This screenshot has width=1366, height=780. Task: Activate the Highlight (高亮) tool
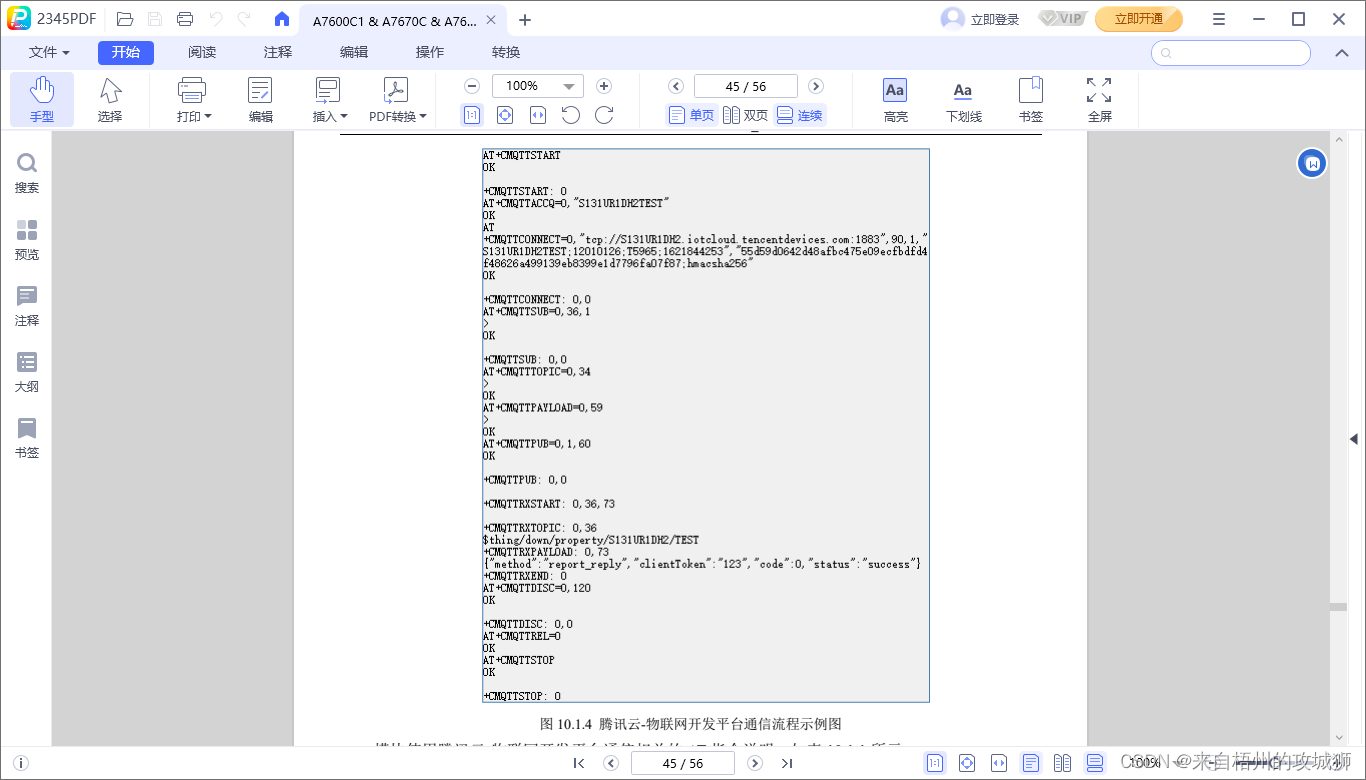point(895,100)
